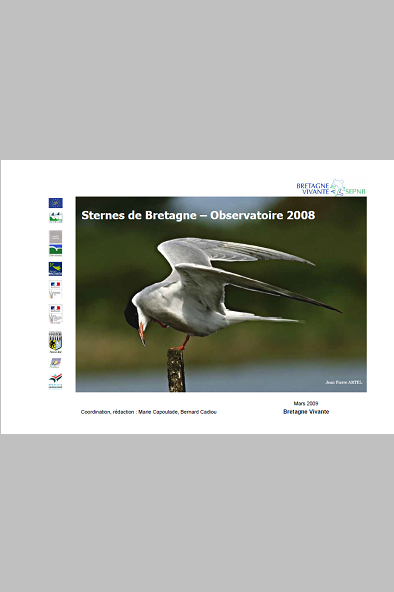Click the lower République Française tricolor logo
The height and width of the screenshot is (592, 394).
pos(55,314)
